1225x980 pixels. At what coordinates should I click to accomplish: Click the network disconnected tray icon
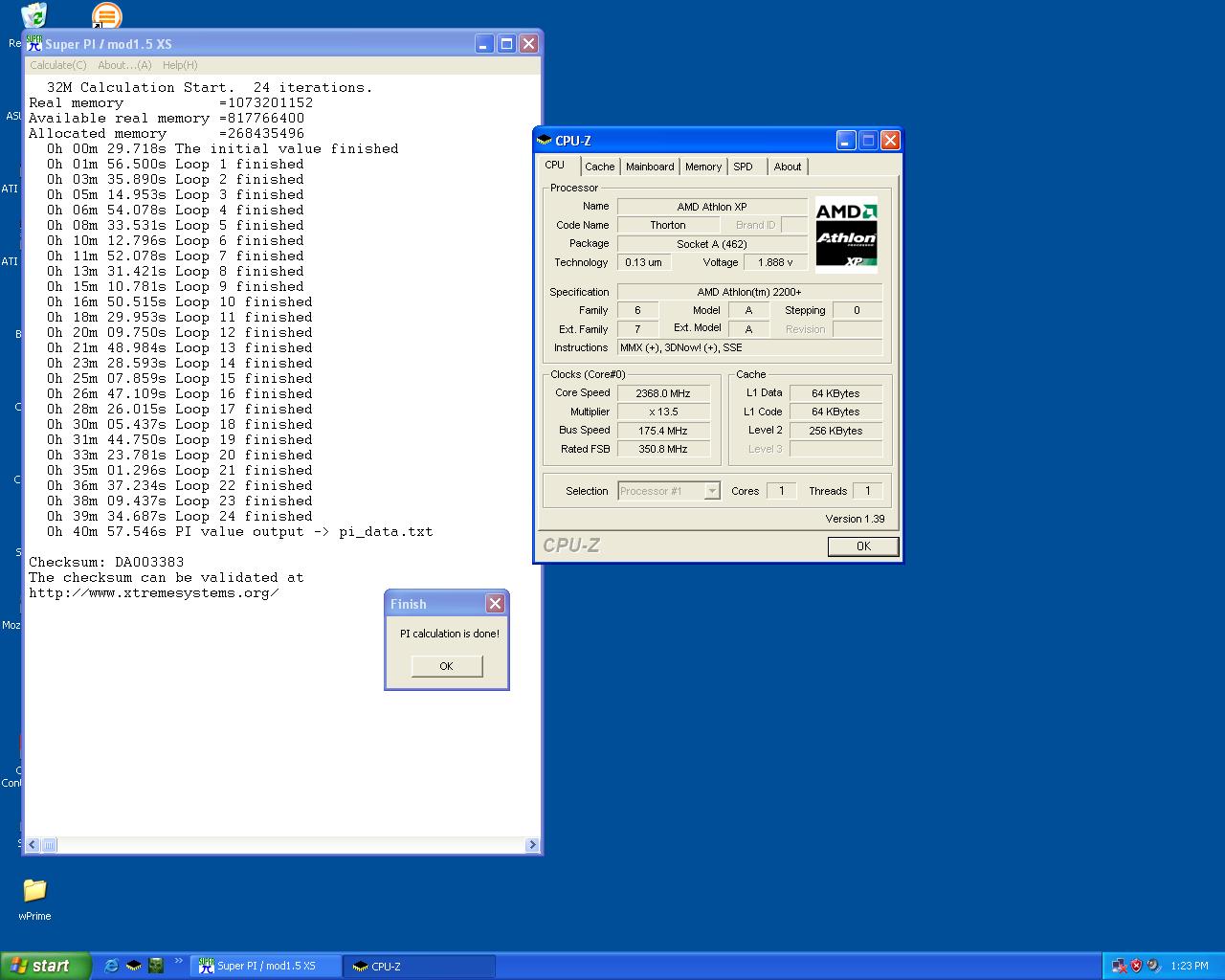pyautogui.click(x=1119, y=966)
